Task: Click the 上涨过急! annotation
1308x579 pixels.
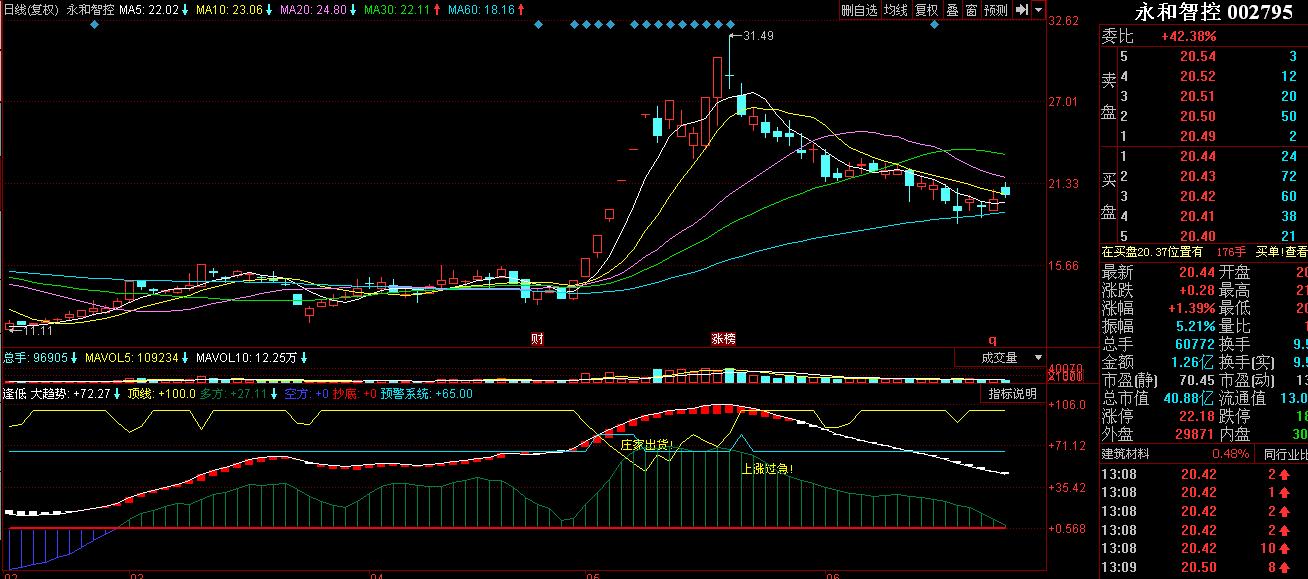Action: point(766,468)
